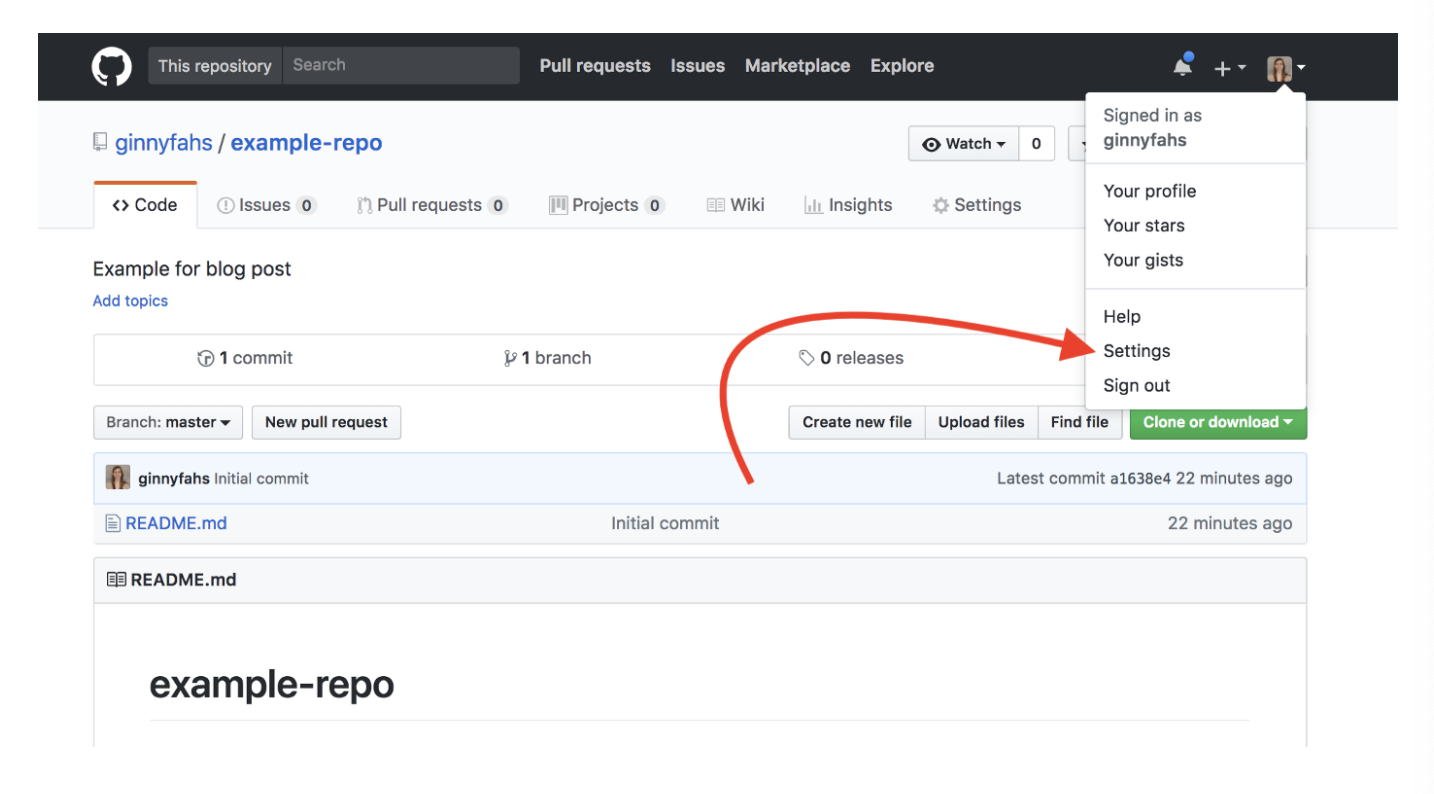
Task: Open the example-repo repository link
Action: (x=306, y=143)
